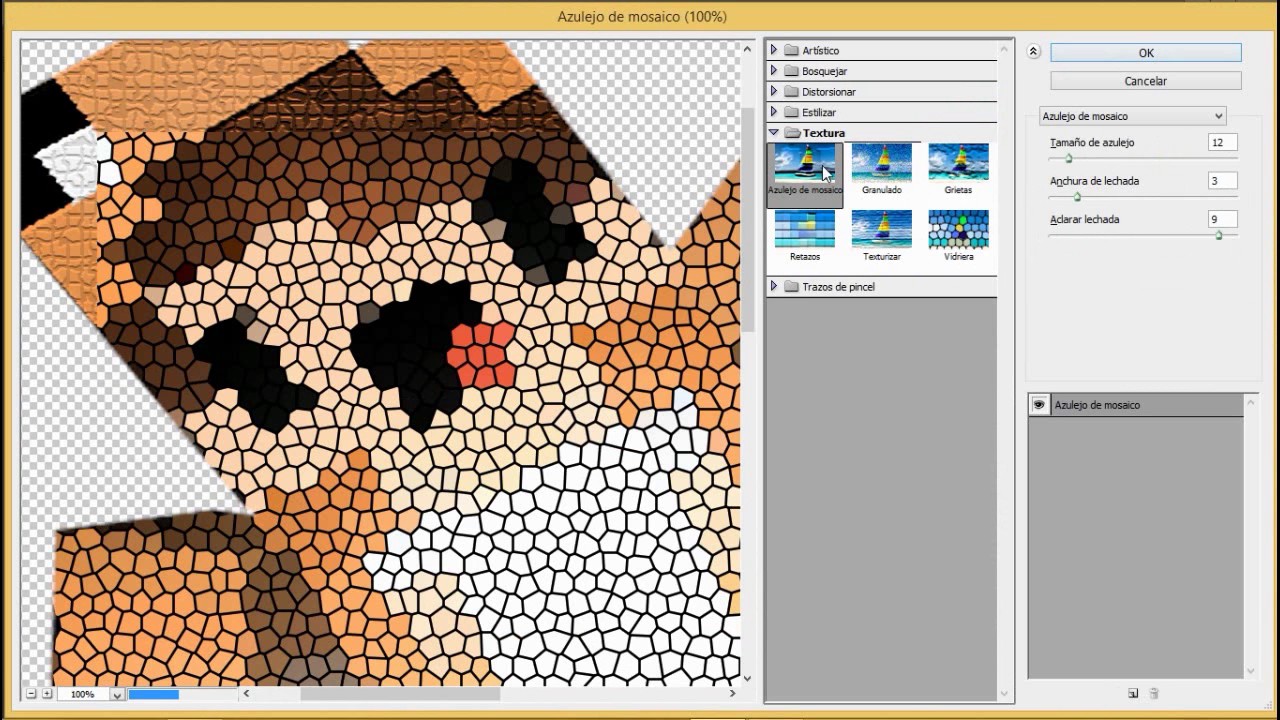Click the Distorsionar folder icon
The height and width of the screenshot is (720, 1280).
(x=791, y=92)
